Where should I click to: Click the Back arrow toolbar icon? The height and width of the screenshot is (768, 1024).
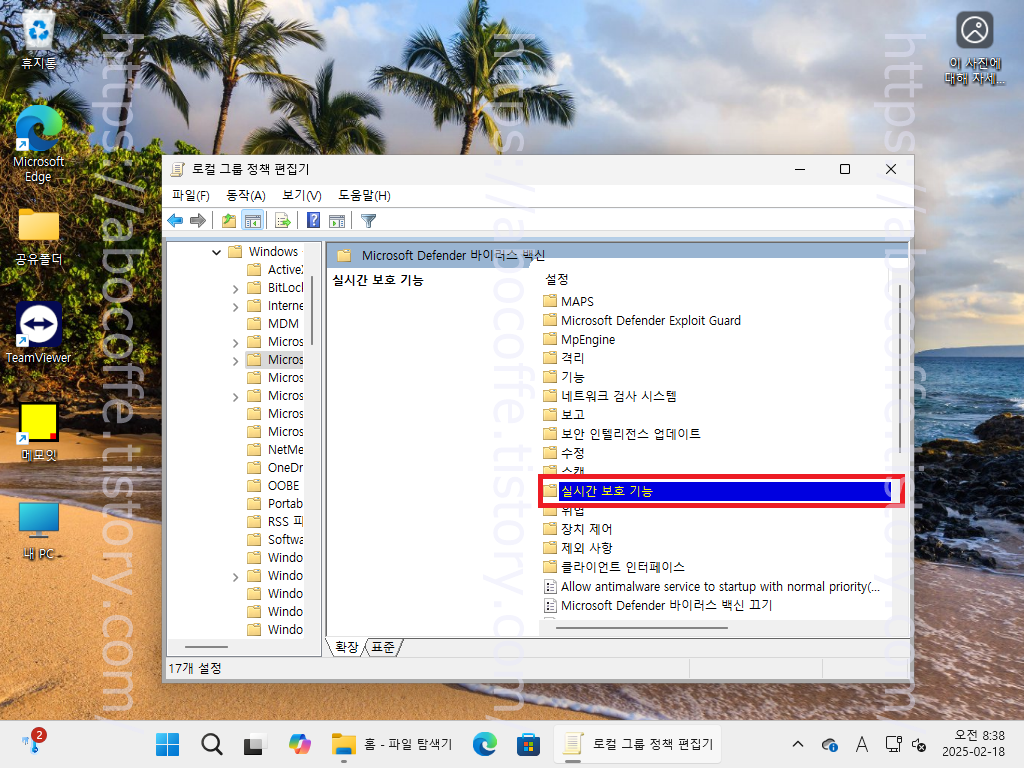click(175, 221)
